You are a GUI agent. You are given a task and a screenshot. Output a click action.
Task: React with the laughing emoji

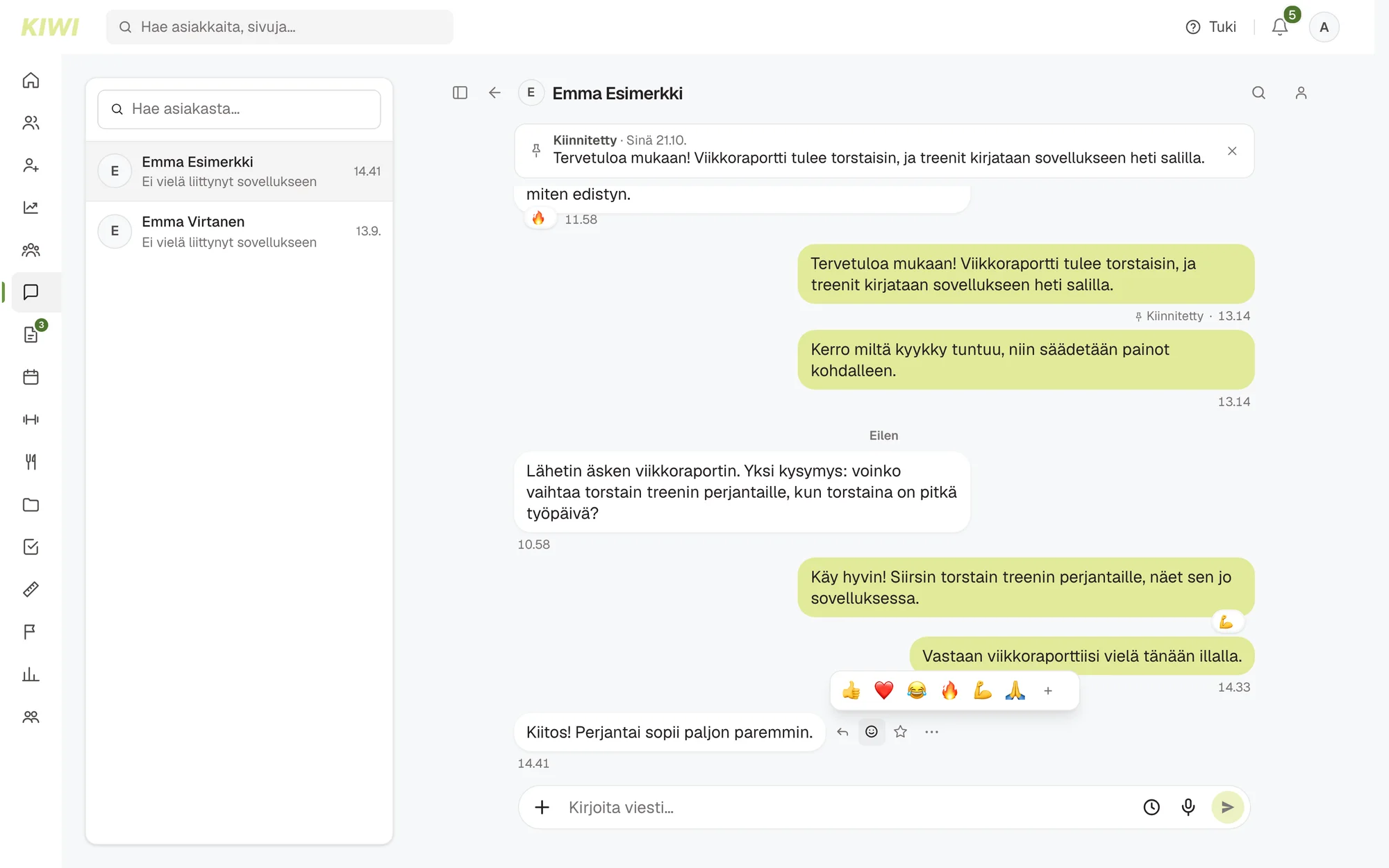point(917,691)
